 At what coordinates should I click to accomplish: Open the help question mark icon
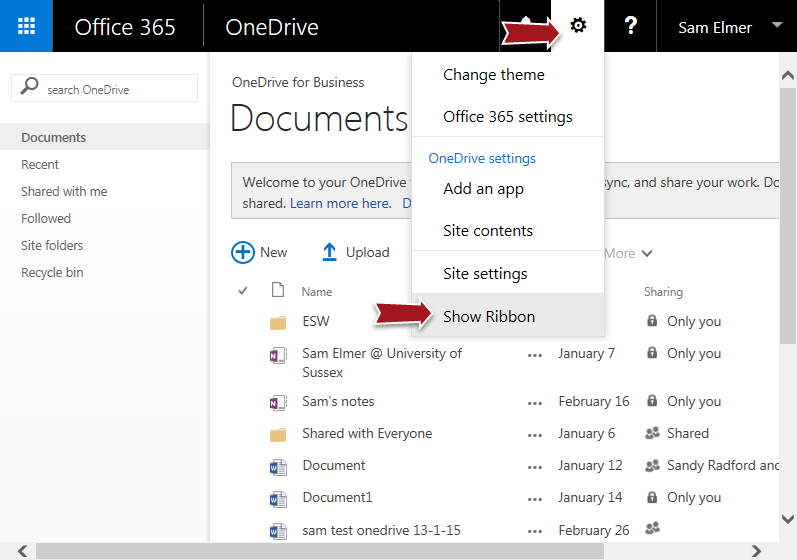tap(630, 25)
